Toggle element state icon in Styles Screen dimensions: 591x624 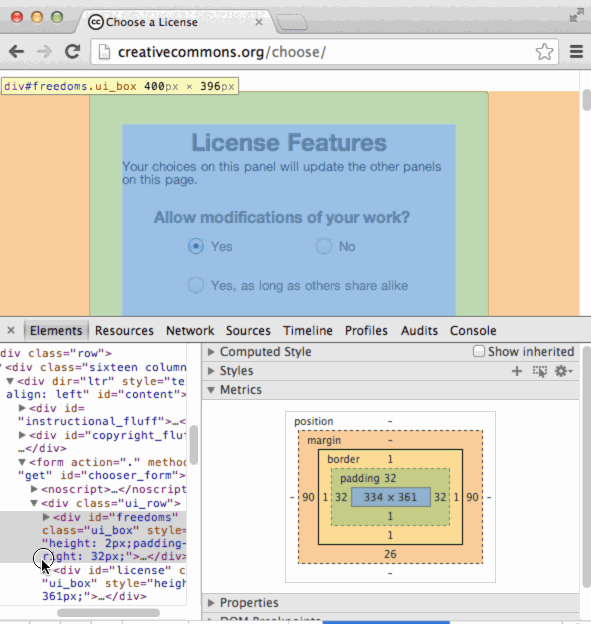pos(540,371)
